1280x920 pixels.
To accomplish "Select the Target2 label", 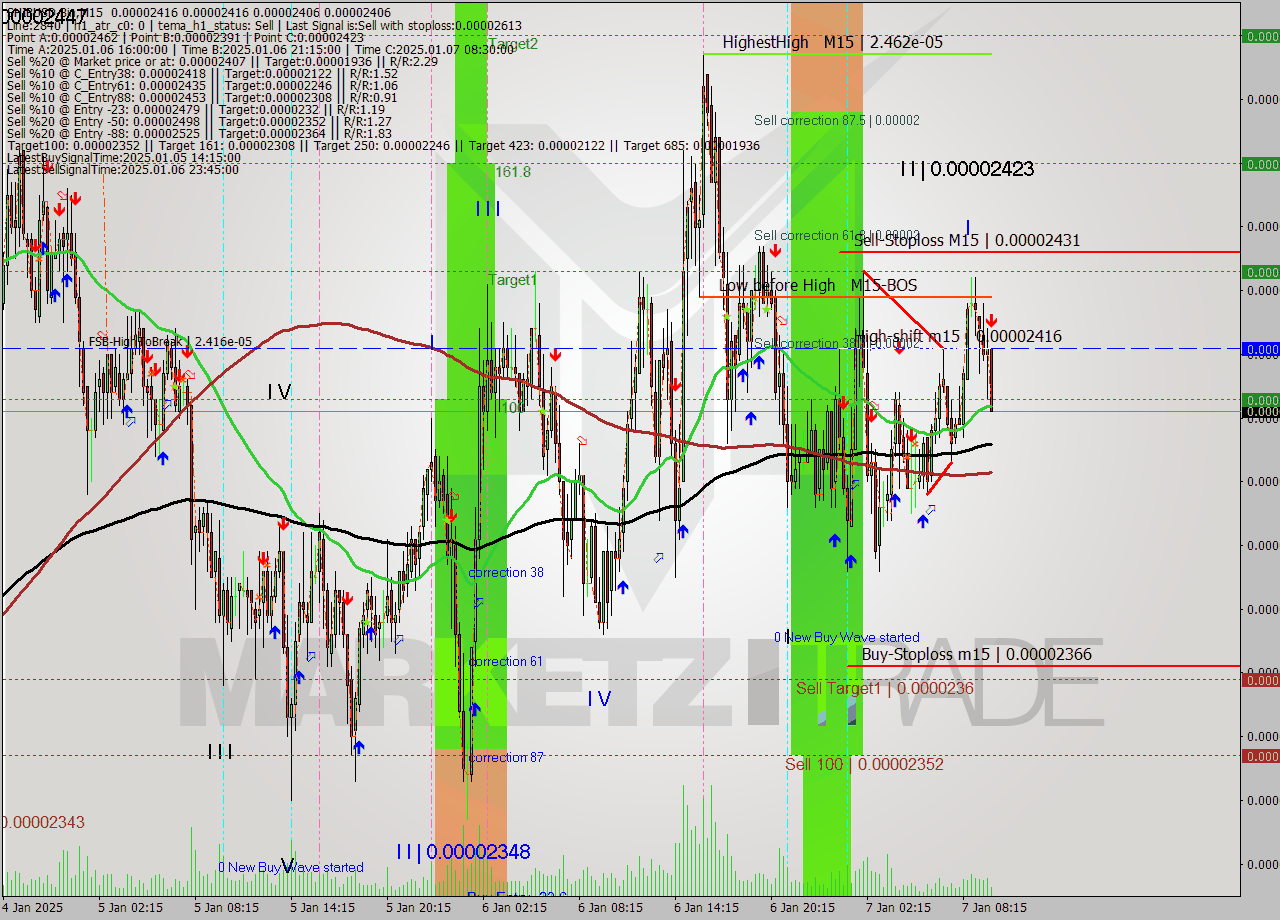I will (514, 44).
